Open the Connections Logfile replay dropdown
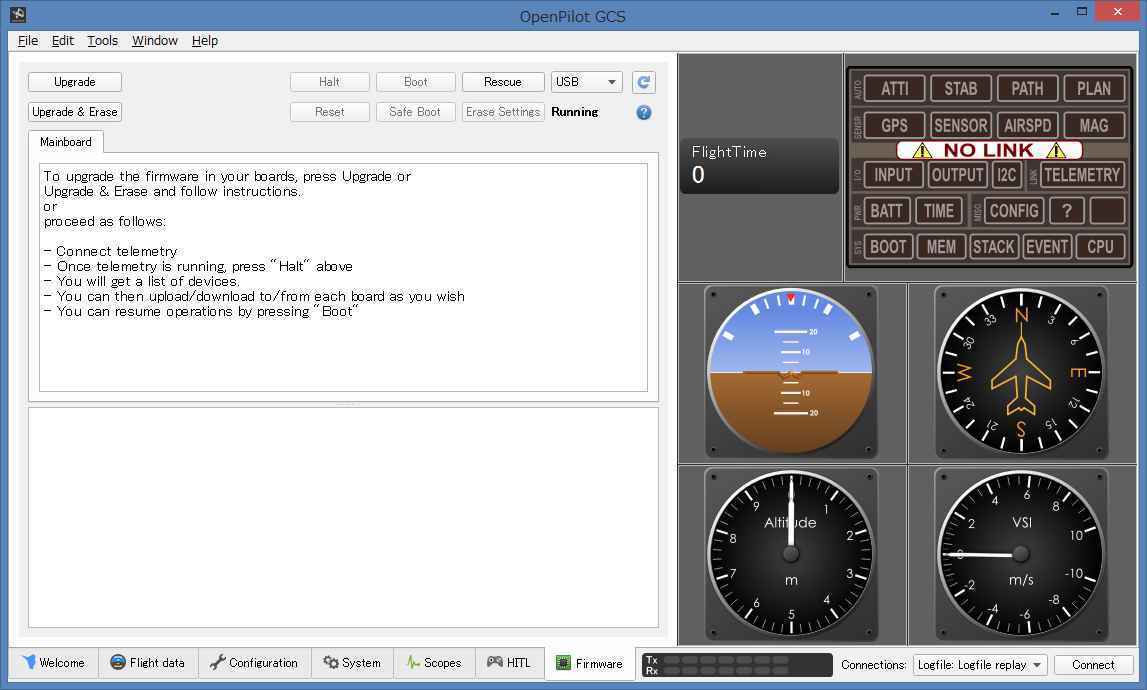1147x690 pixels. 979,665
